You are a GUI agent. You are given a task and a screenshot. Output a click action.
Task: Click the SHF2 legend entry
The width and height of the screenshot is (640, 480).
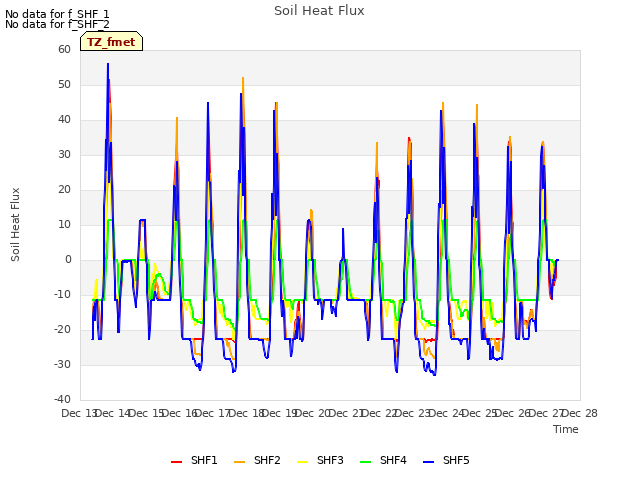tap(257, 460)
